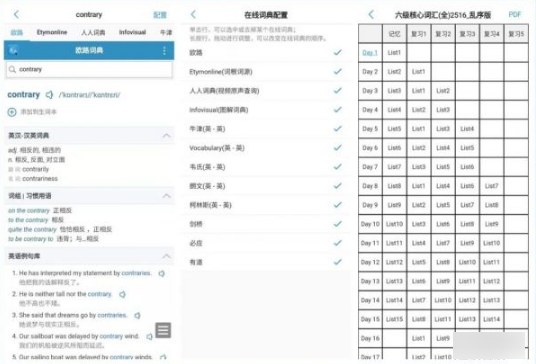Uncheck Etymonline(词根词源) dictionary
This screenshot has height=364, width=536.
tap(337, 71)
